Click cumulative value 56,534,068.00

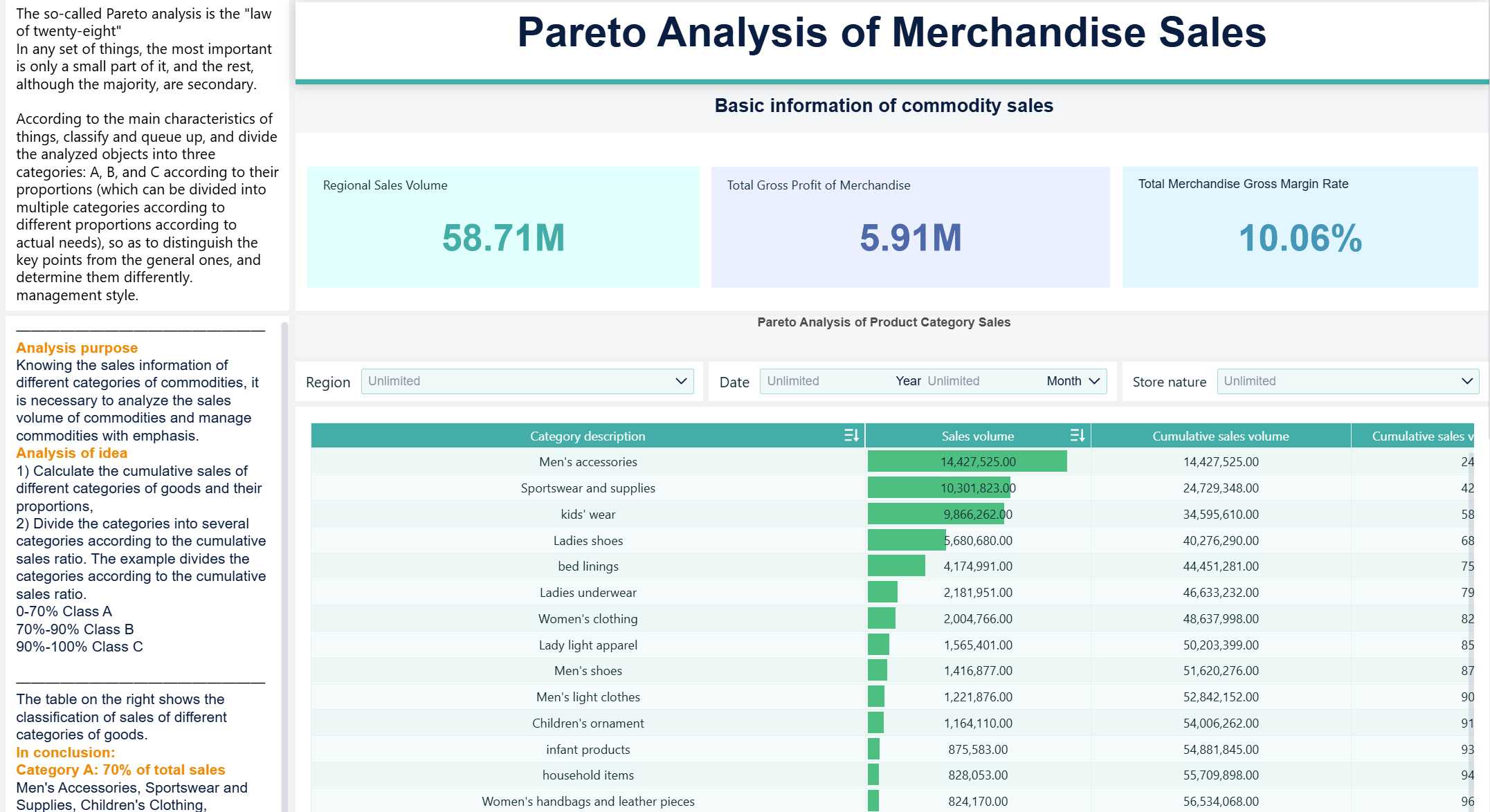[x=1221, y=801]
